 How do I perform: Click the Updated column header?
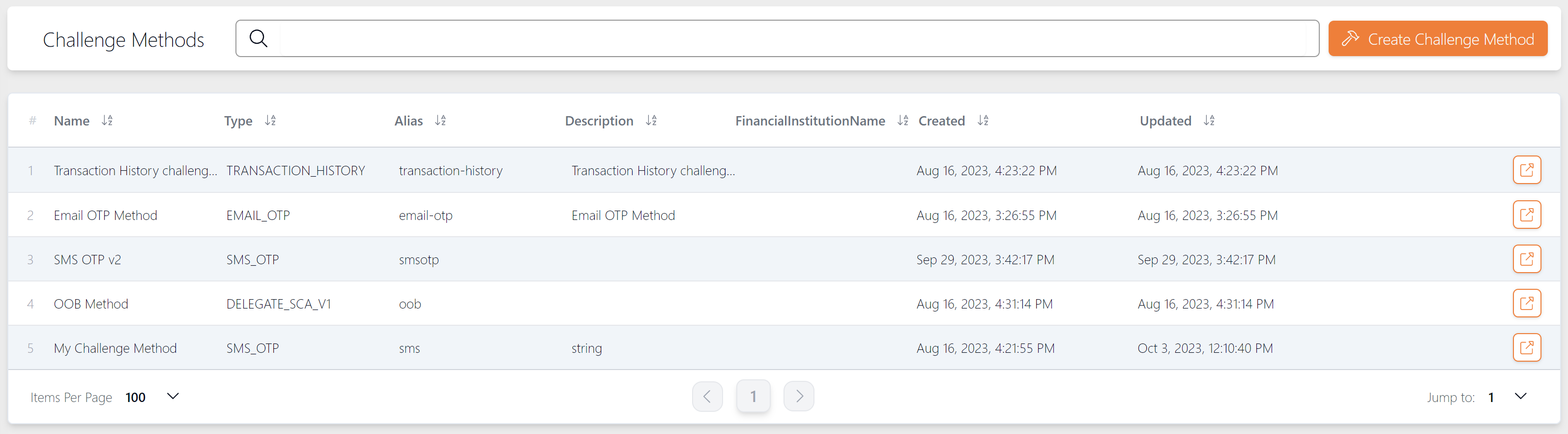click(1165, 121)
